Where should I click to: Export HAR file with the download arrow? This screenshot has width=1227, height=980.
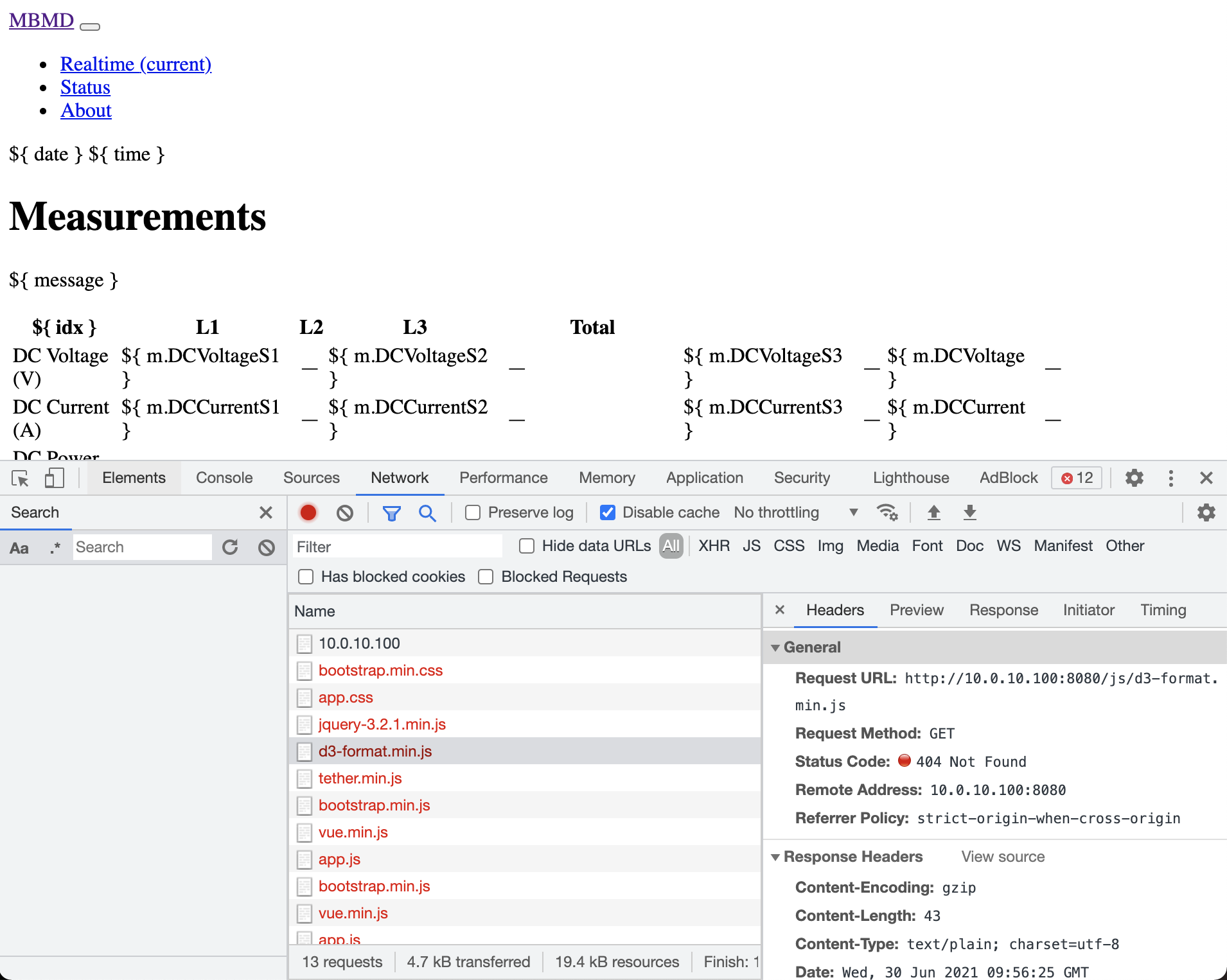(x=970, y=512)
